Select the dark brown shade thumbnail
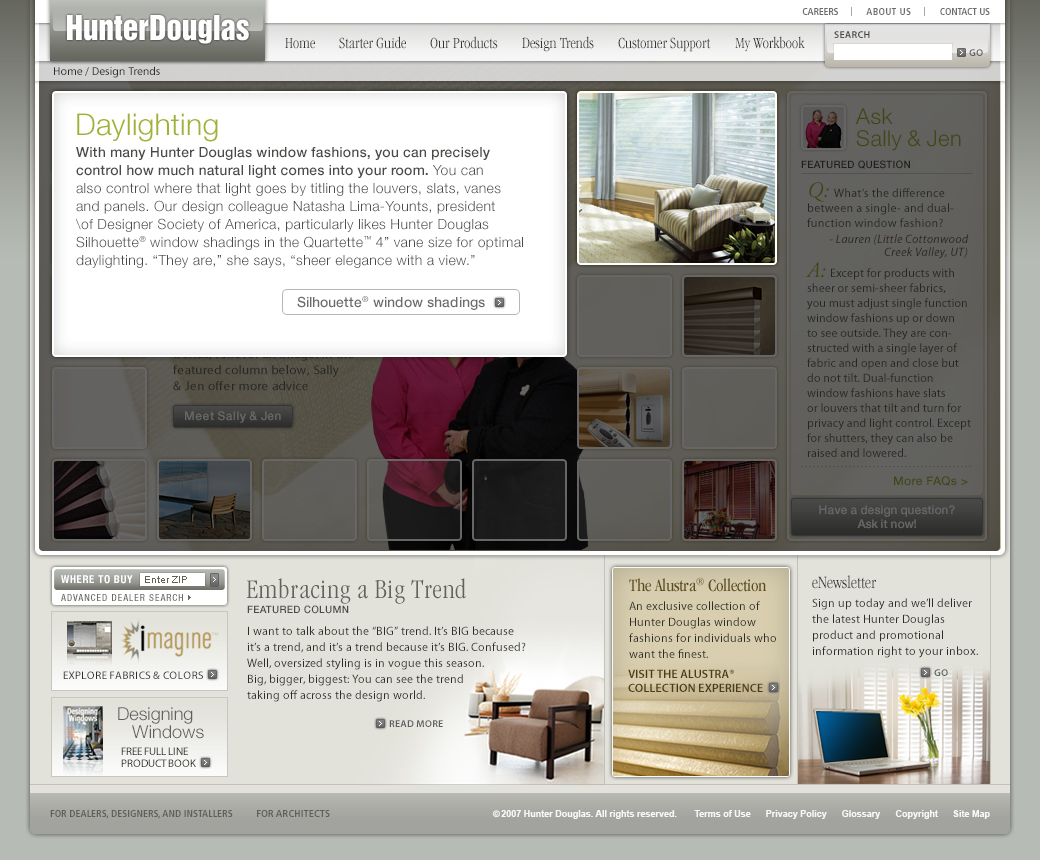 (x=729, y=316)
